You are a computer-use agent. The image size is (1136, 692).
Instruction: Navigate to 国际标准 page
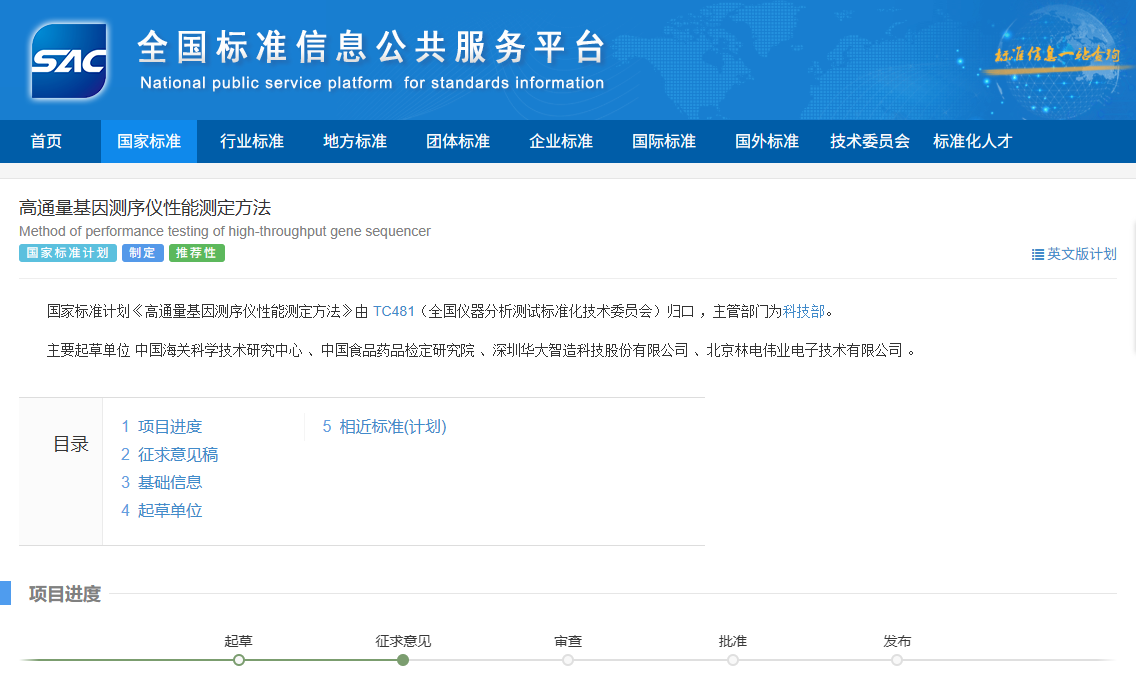coord(664,141)
